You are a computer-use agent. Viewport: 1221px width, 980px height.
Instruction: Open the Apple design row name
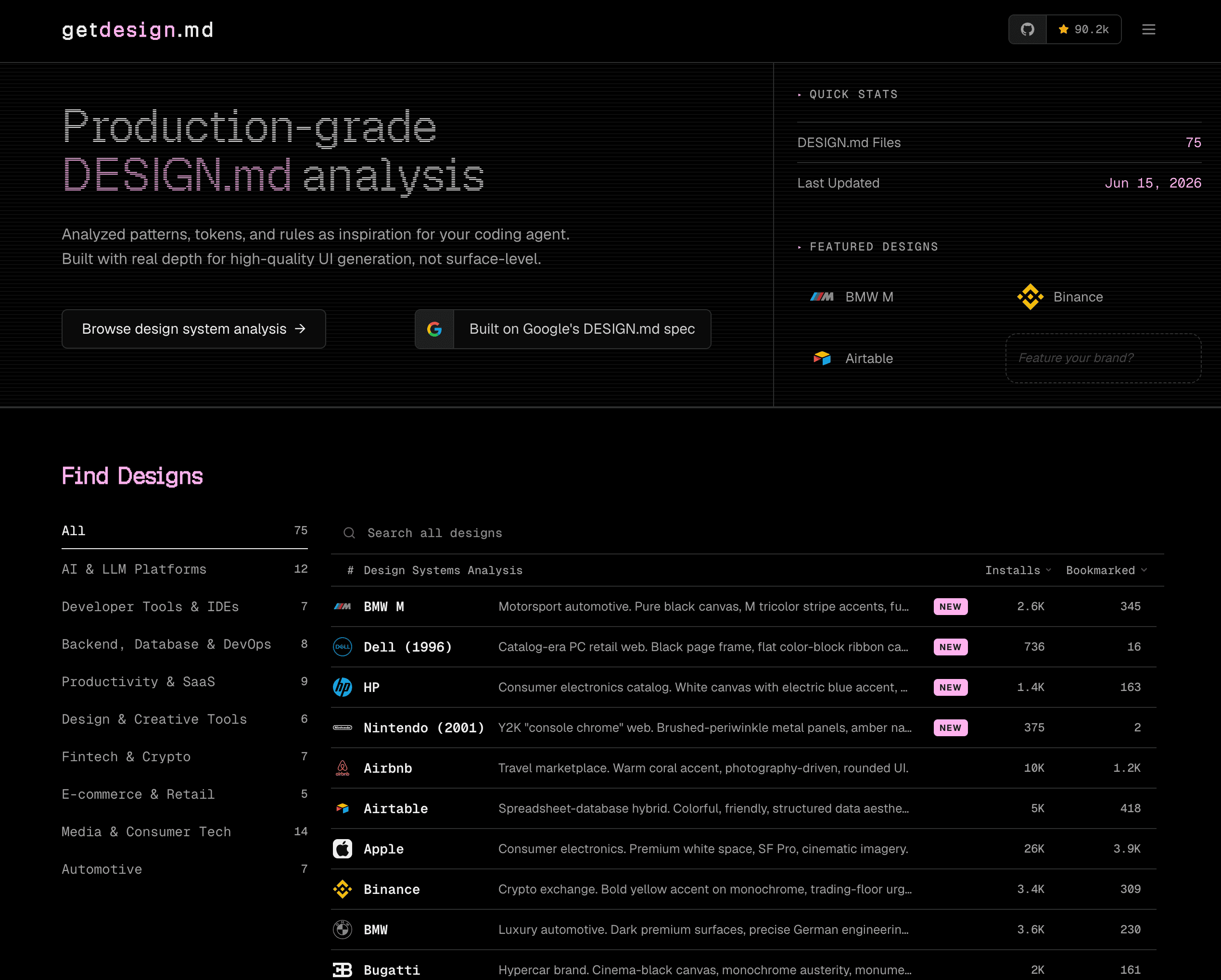[383, 849]
